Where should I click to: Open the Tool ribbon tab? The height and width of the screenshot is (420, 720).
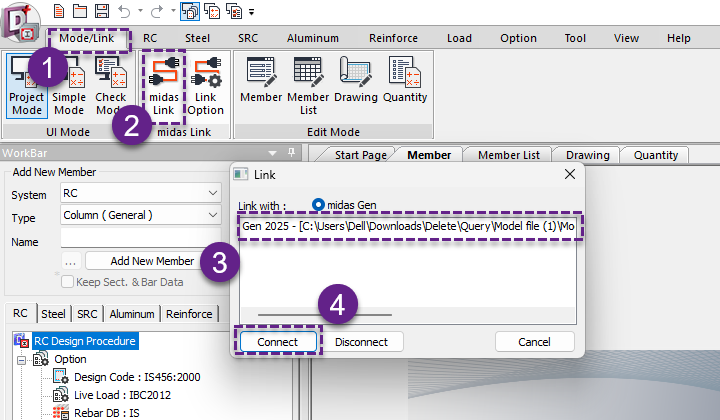click(x=575, y=39)
